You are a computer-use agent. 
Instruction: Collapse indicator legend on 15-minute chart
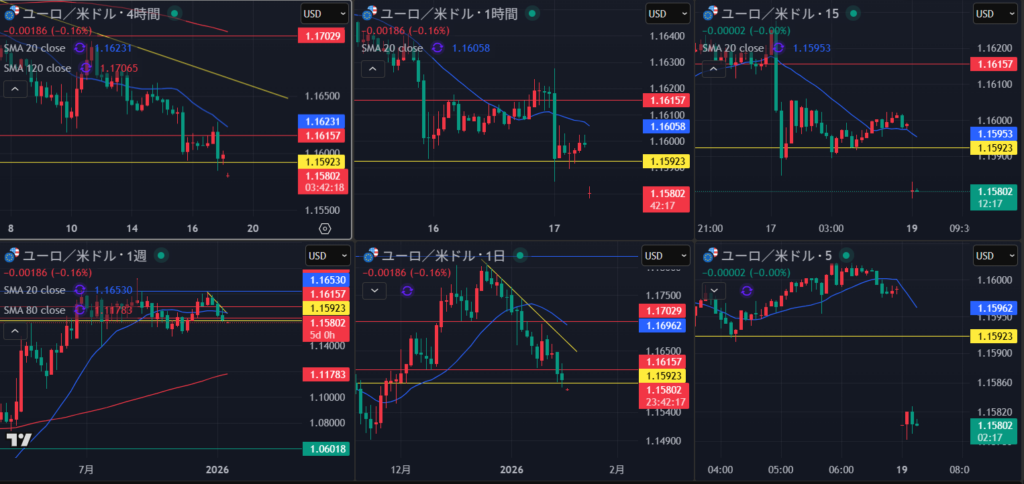[713, 69]
